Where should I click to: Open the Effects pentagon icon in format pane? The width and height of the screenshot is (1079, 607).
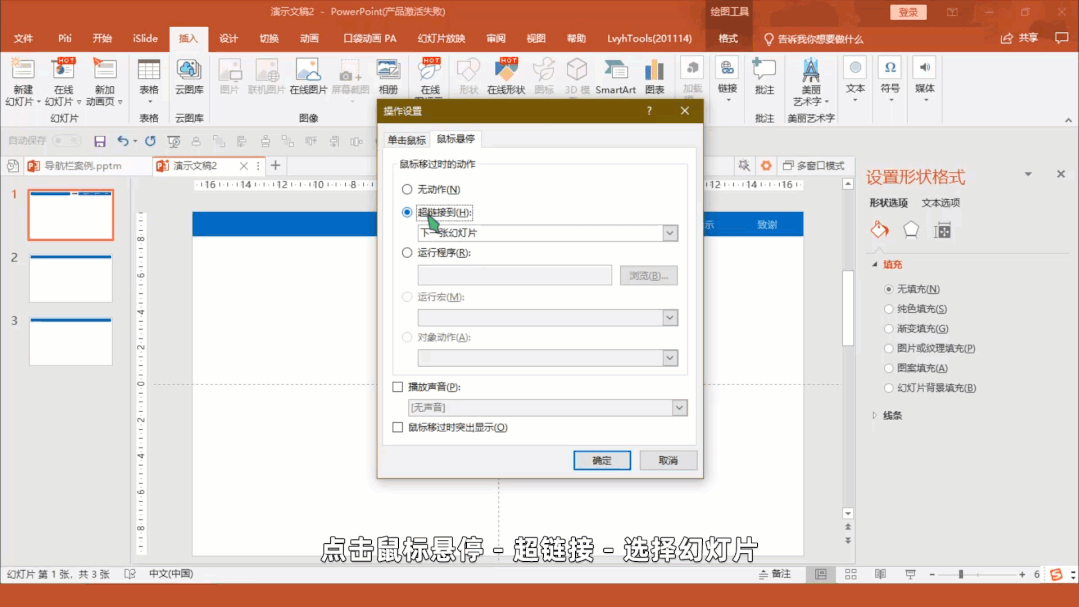[x=911, y=230]
